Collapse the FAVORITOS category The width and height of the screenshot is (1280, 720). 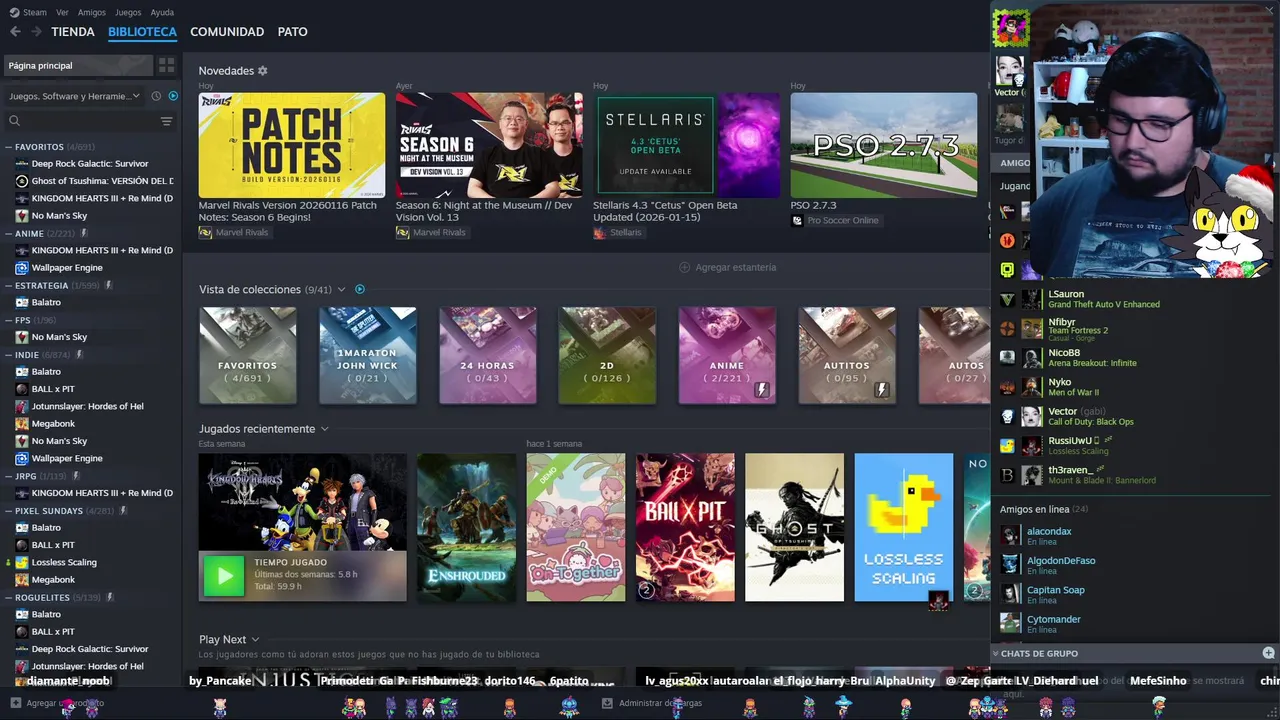coord(9,147)
